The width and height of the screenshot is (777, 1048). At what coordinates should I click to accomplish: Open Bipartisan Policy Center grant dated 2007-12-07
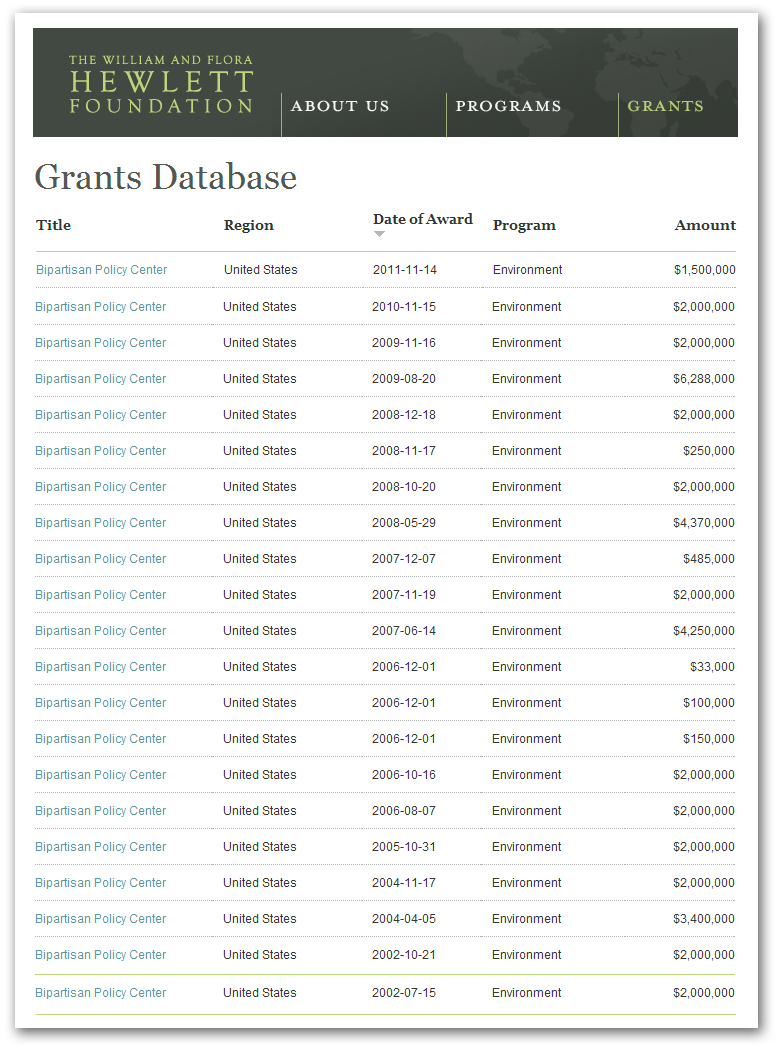tap(100, 559)
